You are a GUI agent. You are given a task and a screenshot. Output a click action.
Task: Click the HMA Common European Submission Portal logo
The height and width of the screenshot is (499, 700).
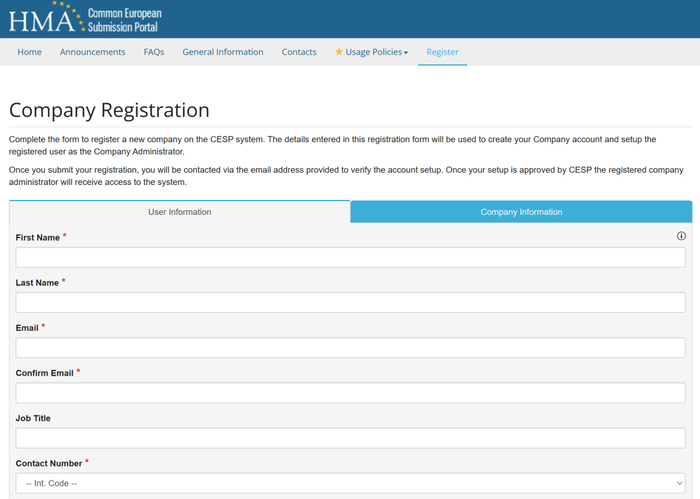(x=85, y=18)
